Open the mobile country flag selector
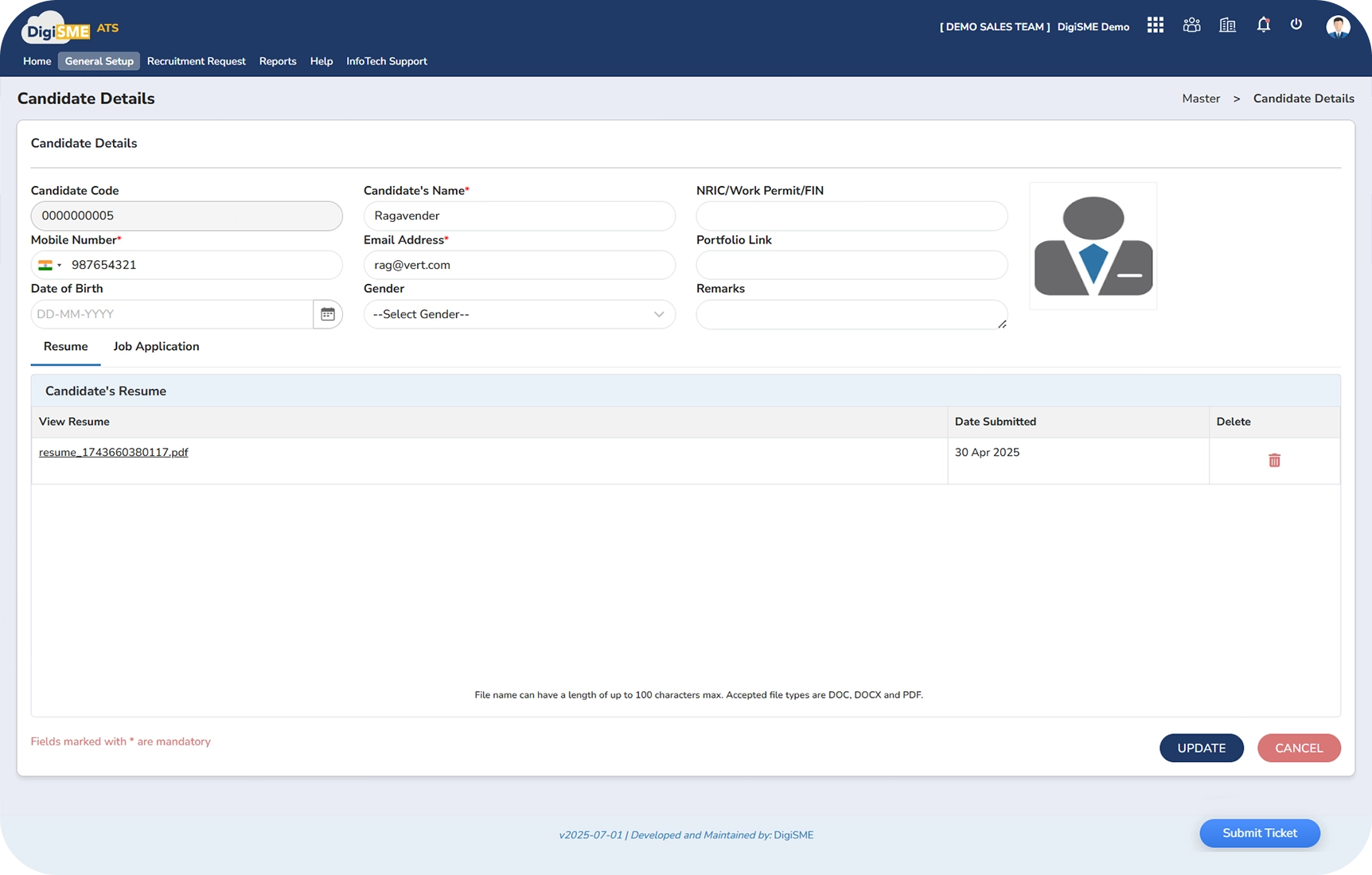Screen dimensions: 1372x875 pyautogui.click(x=49, y=265)
